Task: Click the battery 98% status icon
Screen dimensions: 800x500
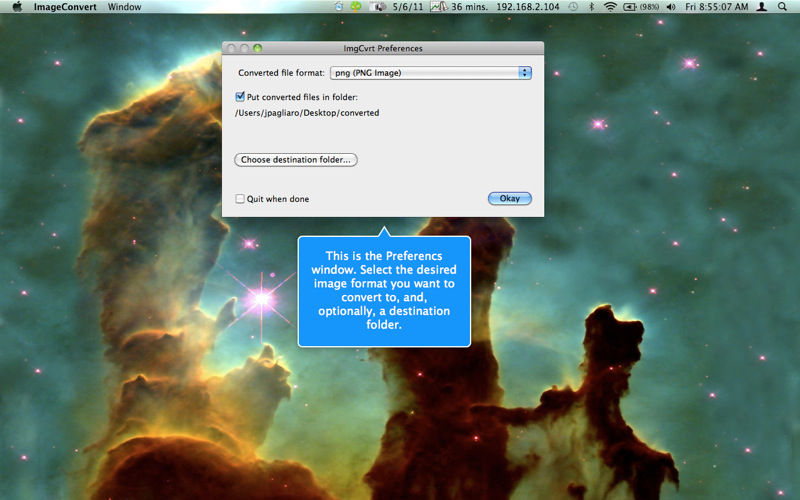Action: [x=641, y=7]
